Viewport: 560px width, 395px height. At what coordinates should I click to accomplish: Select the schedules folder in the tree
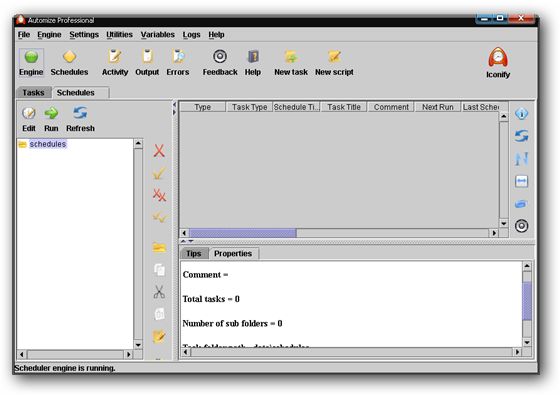pyautogui.click(x=48, y=144)
